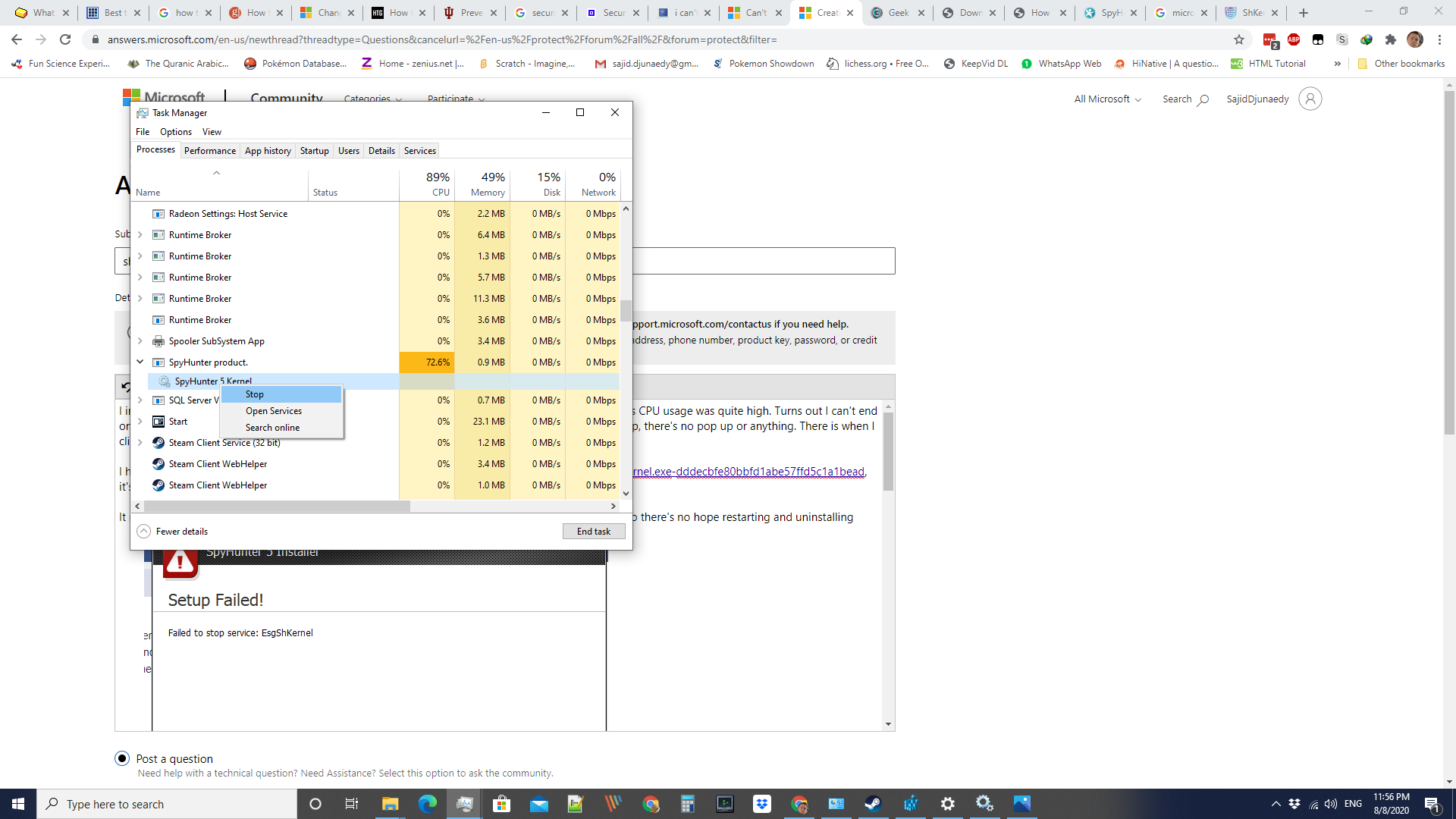The width and height of the screenshot is (1456, 819).
Task: Open the notification action center
Action: 1432,804
